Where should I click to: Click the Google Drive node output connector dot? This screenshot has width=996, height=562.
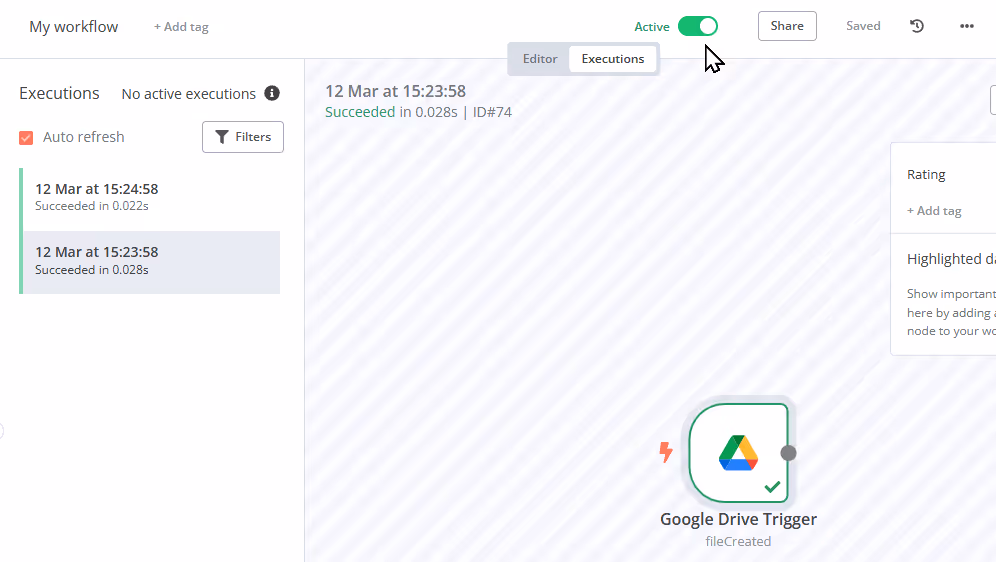tap(788, 453)
